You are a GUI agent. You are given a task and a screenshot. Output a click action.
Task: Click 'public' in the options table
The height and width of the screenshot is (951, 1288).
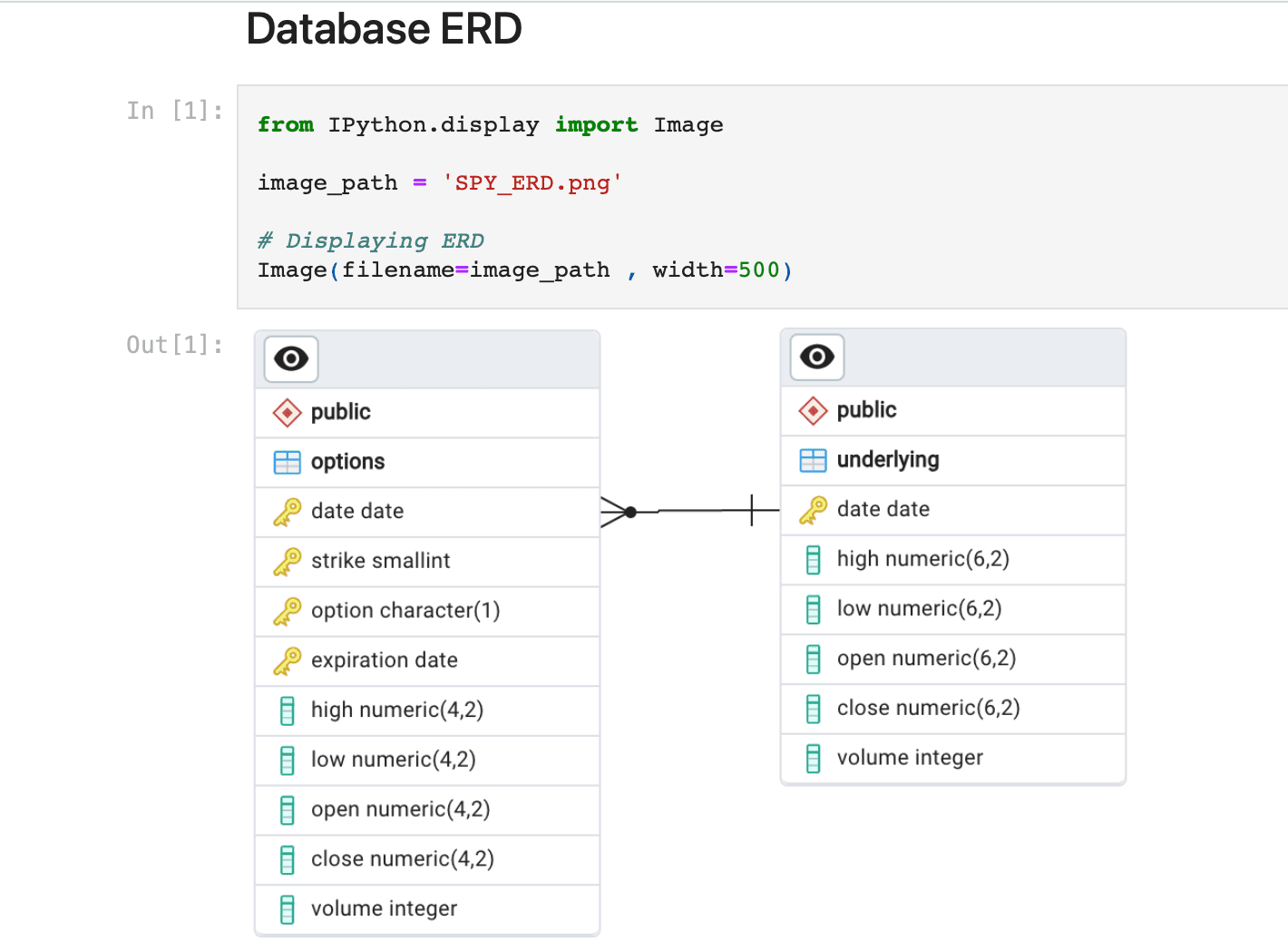click(x=341, y=412)
